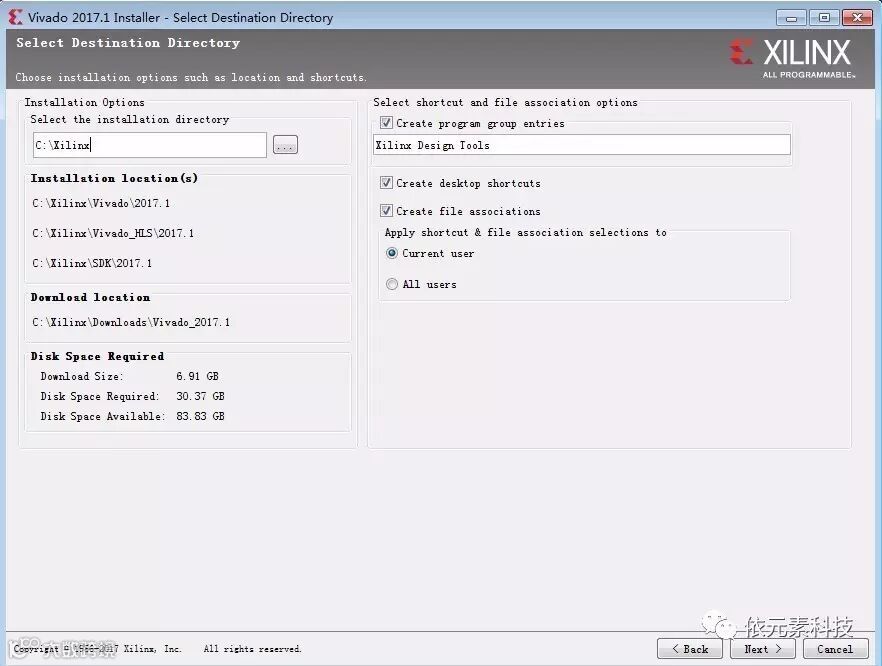Click the Xilinx logo in header
The height and width of the screenshot is (666, 882).
tap(793, 58)
